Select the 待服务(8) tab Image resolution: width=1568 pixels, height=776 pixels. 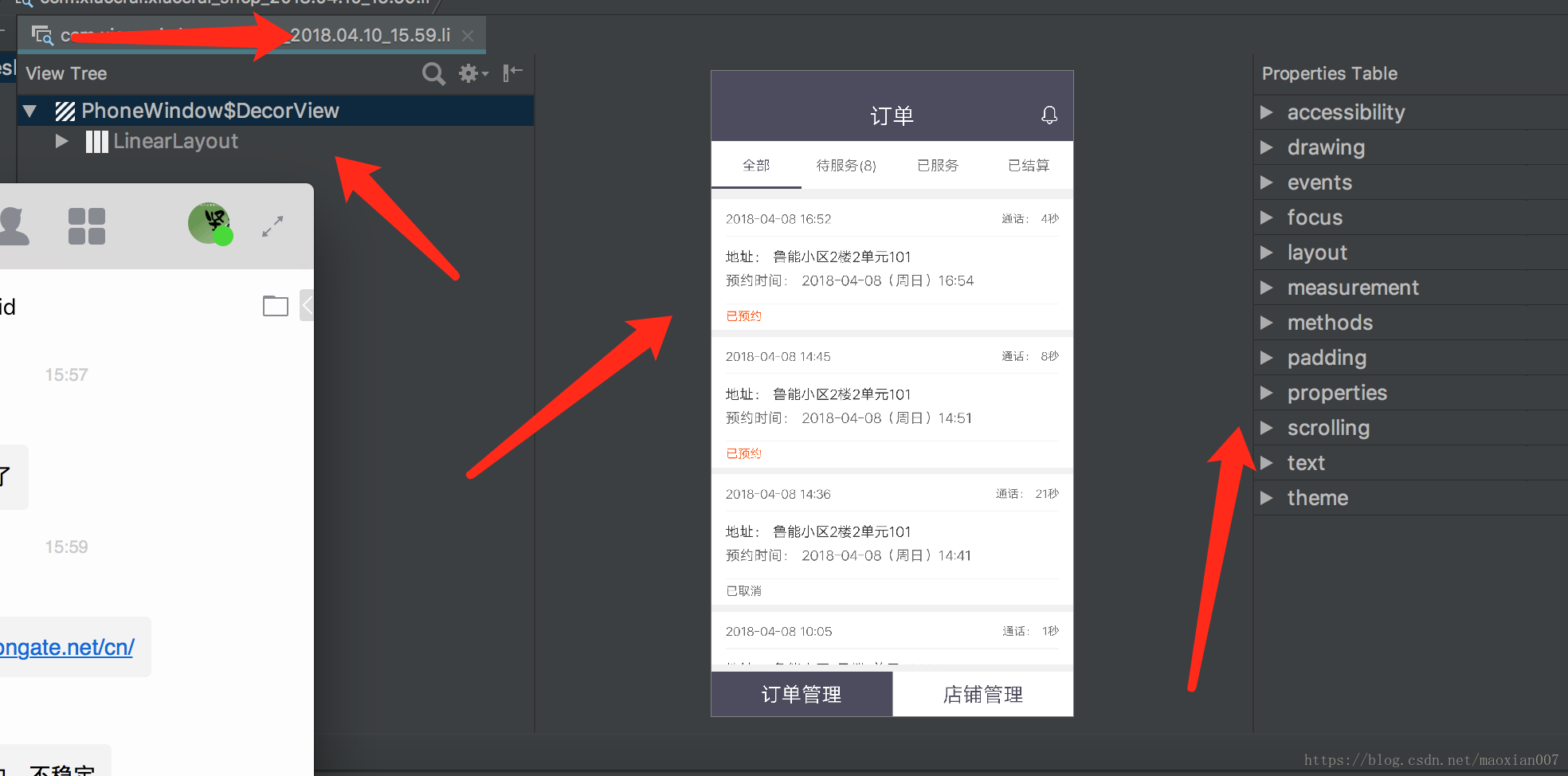(x=846, y=166)
